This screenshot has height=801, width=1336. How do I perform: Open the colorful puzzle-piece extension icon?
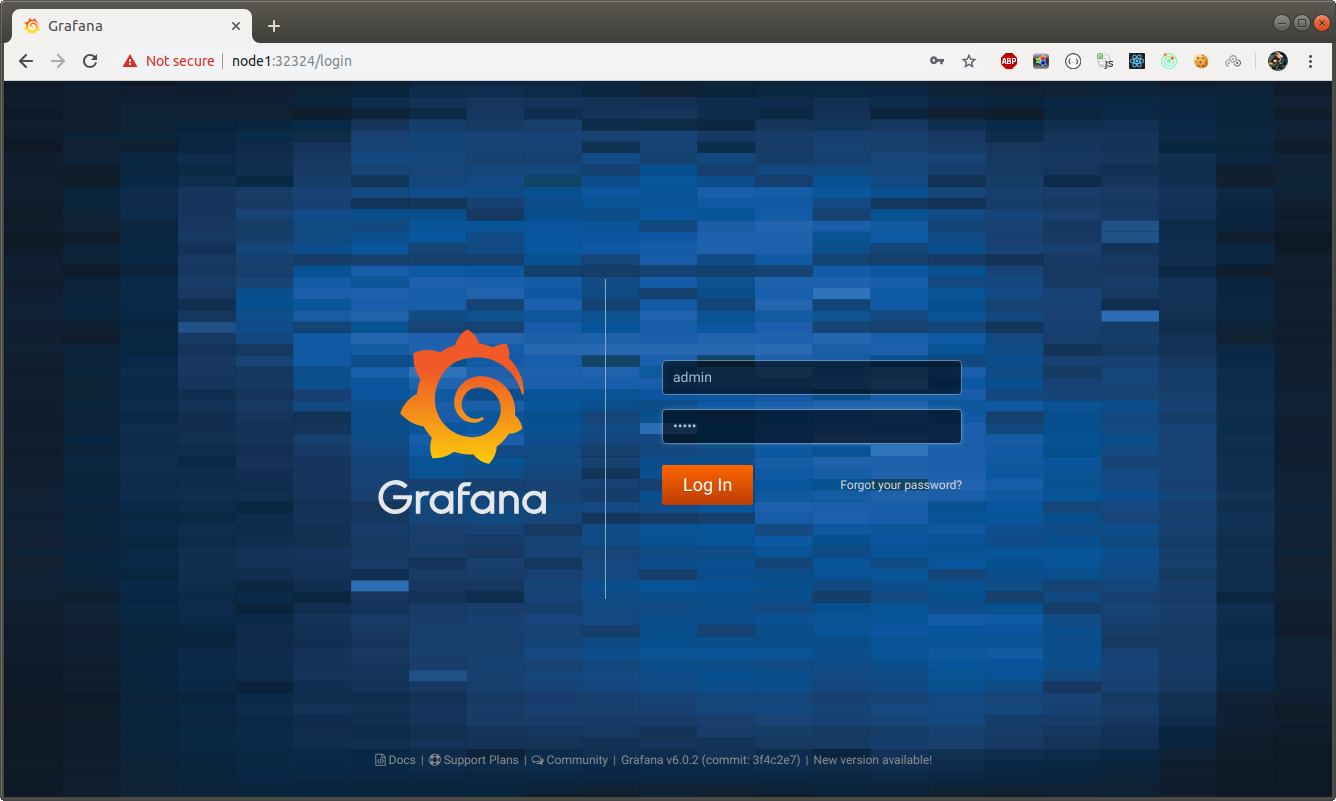pos(1041,61)
